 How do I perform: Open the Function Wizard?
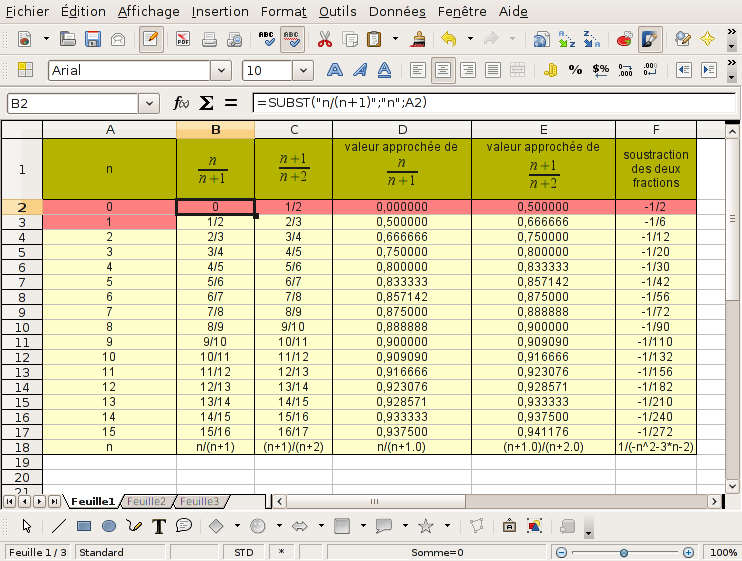[x=182, y=103]
